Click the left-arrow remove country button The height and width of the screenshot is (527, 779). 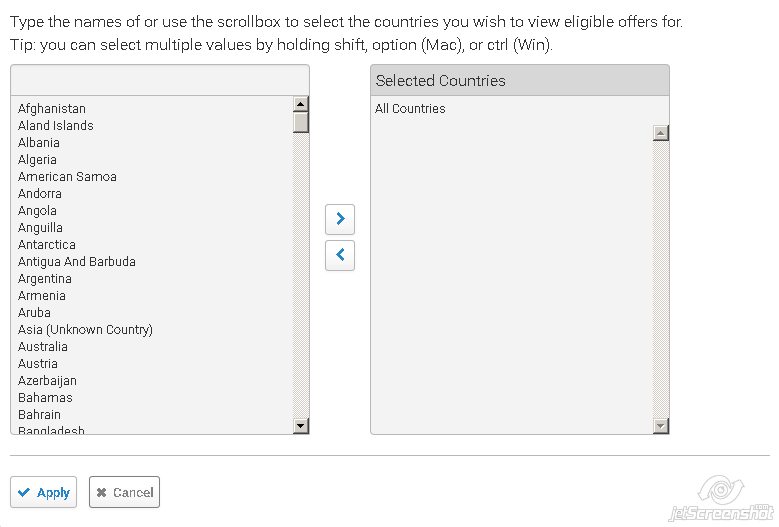click(x=340, y=255)
